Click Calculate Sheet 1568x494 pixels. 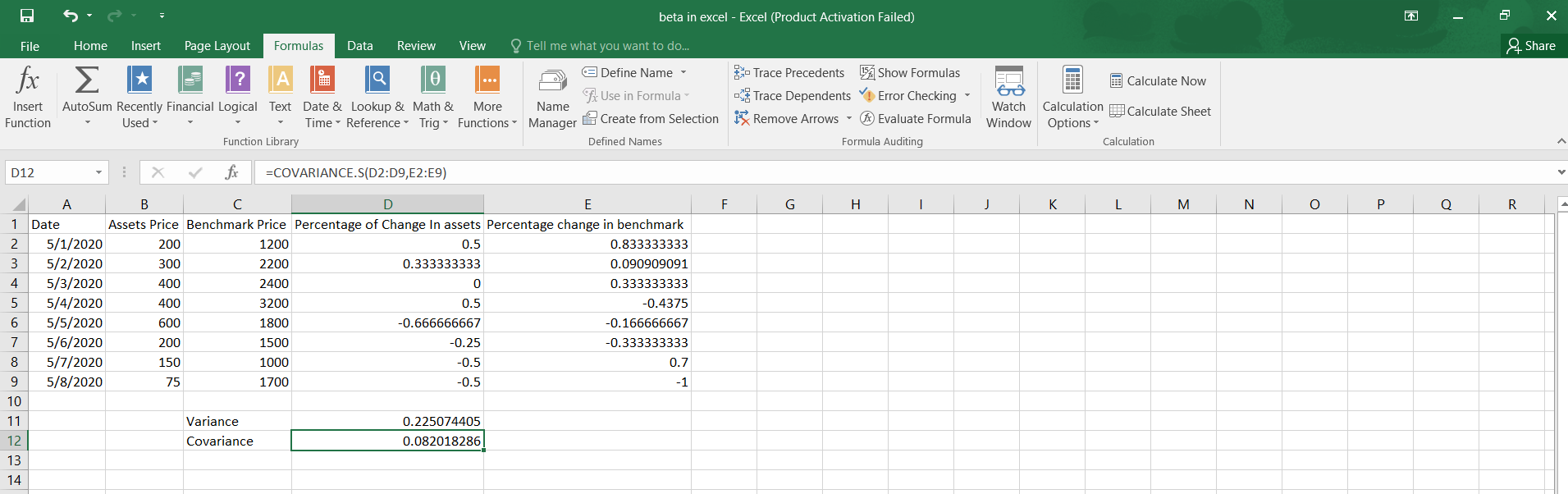pyautogui.click(x=1160, y=112)
